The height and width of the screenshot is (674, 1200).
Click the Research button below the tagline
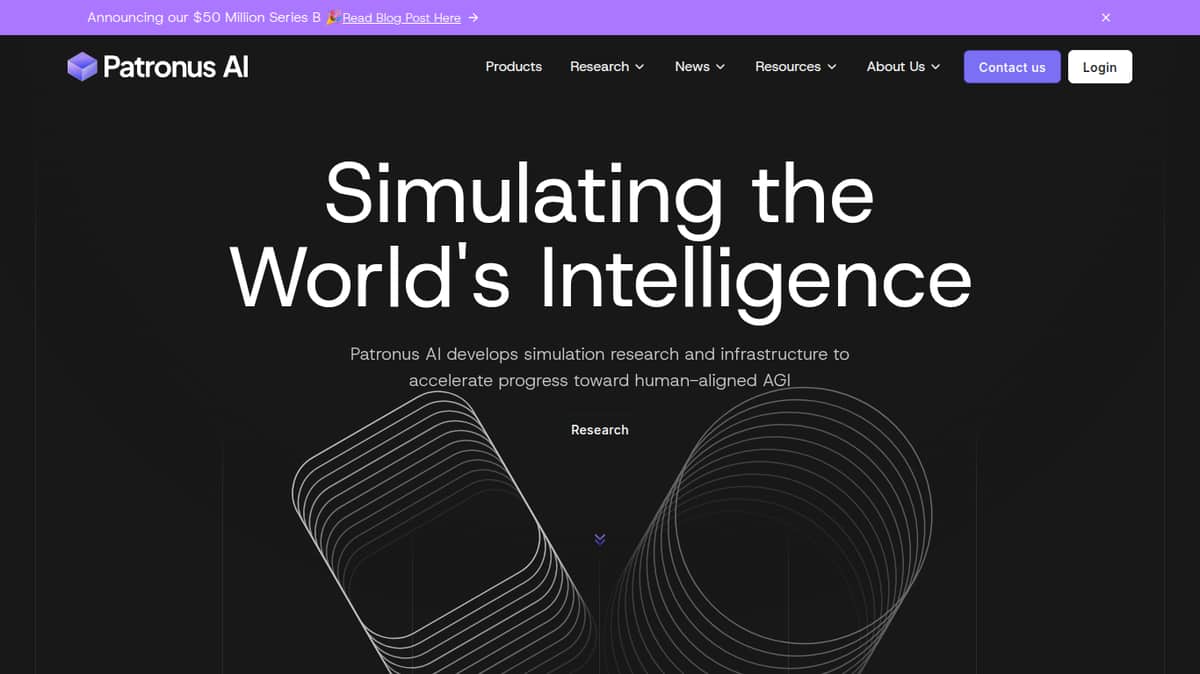600,430
